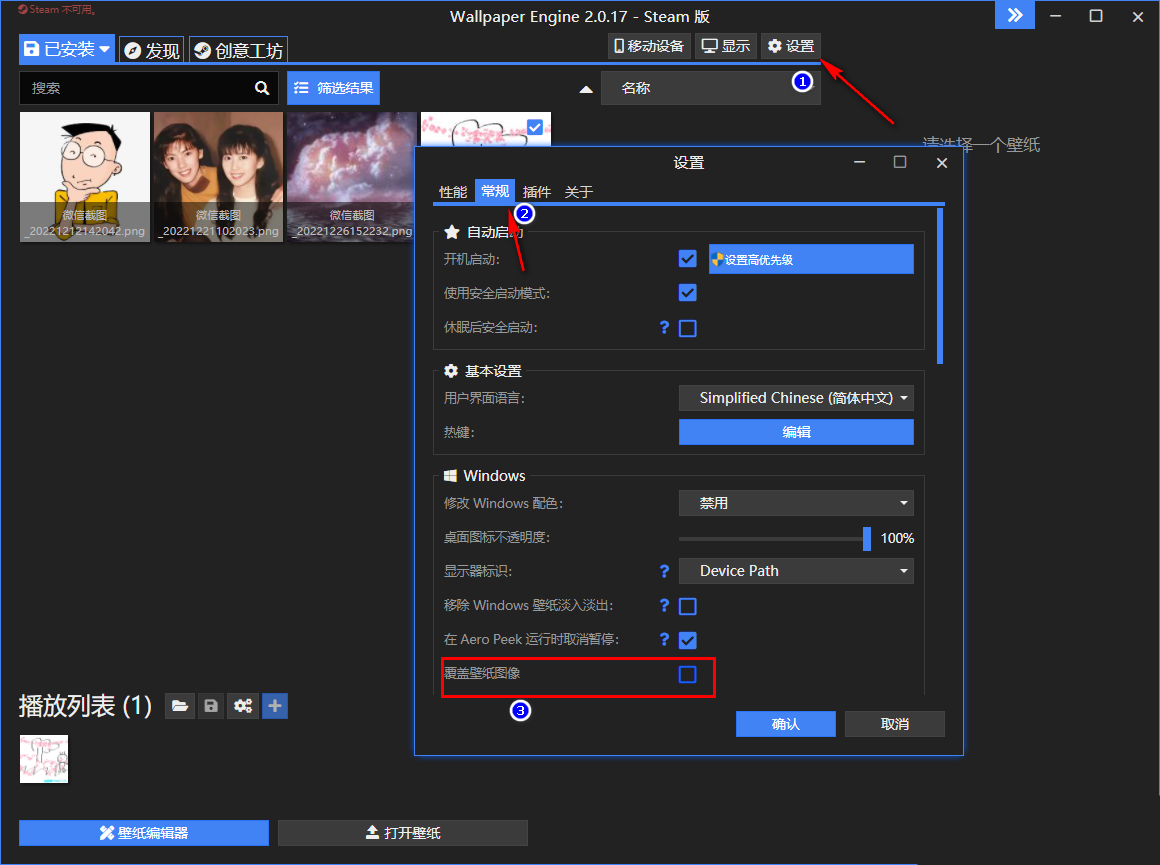Image resolution: width=1160 pixels, height=865 pixels.
Task: Toggle 休眠后安全启动 checkbox
Action: coord(687,328)
